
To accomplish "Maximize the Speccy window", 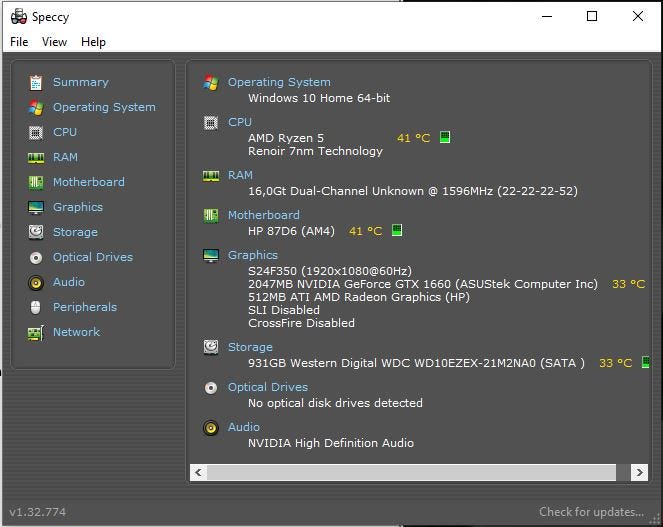I will (592, 16).
